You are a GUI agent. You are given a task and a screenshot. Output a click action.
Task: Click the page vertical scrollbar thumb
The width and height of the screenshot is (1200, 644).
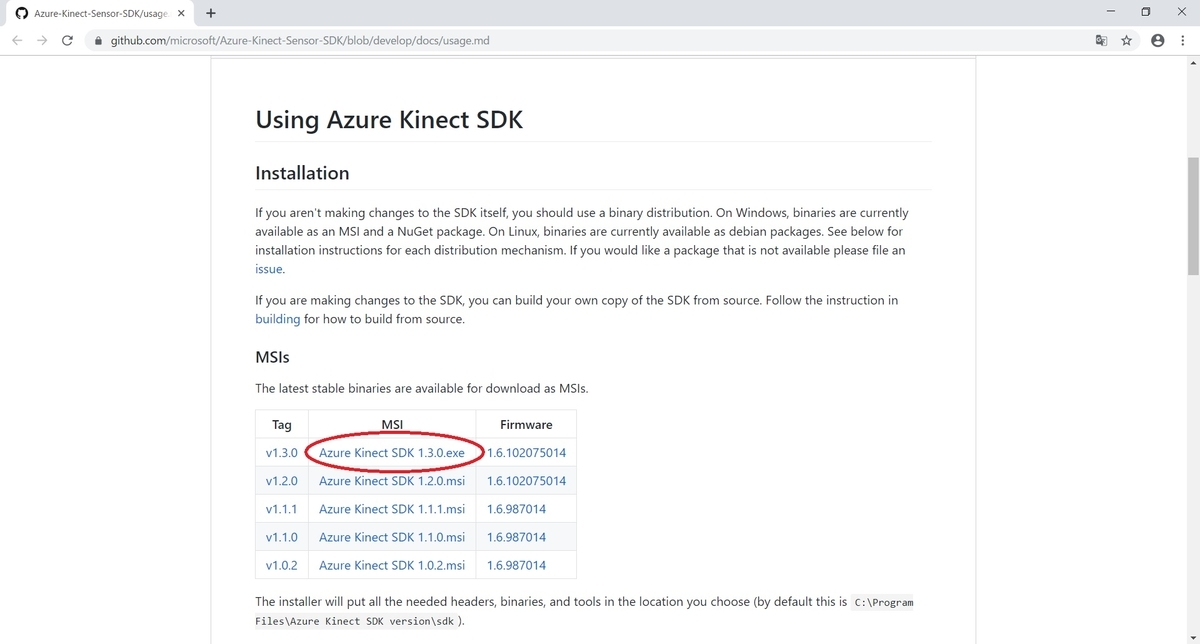pyautogui.click(x=1192, y=215)
